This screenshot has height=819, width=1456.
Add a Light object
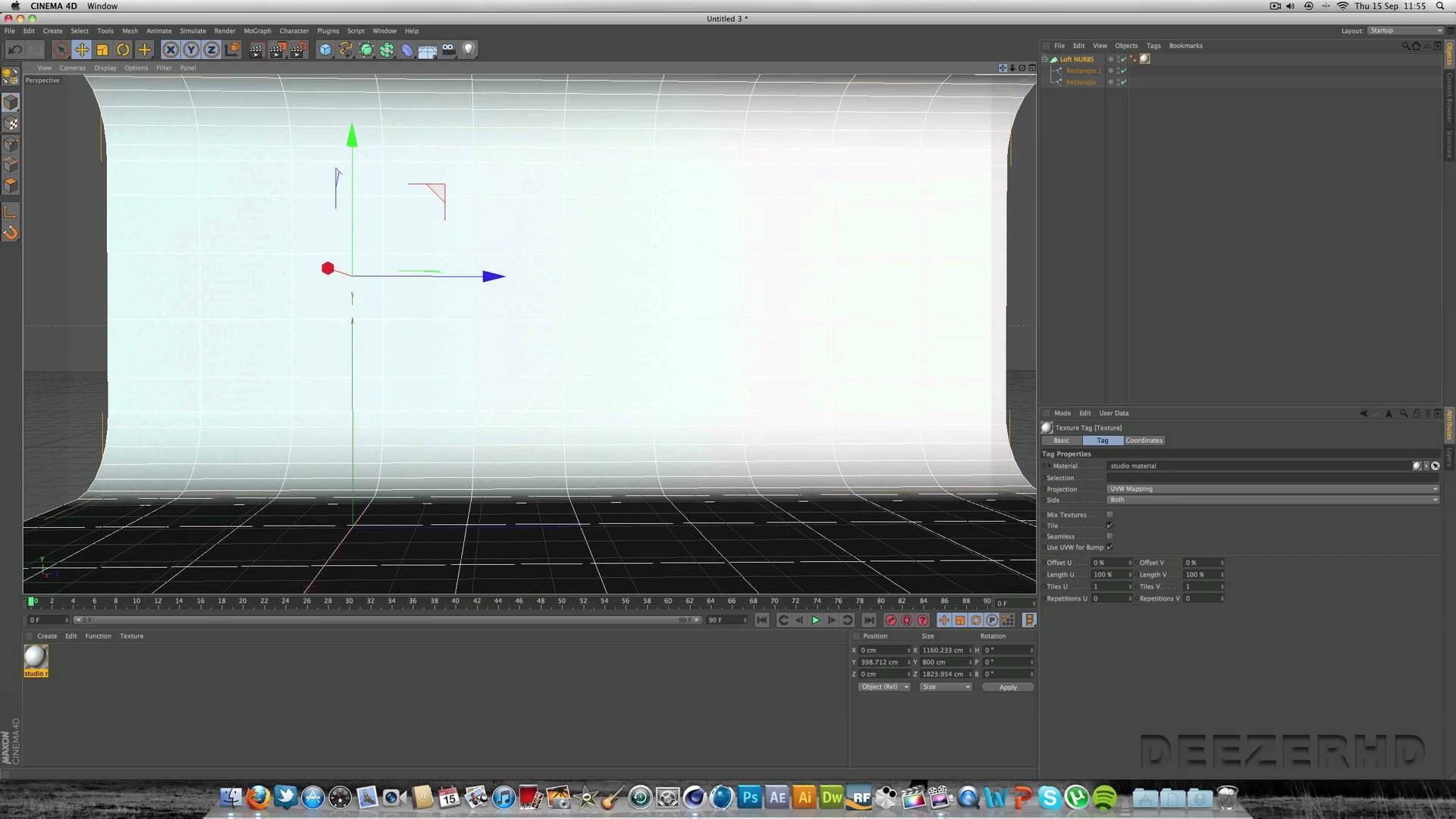coord(469,50)
